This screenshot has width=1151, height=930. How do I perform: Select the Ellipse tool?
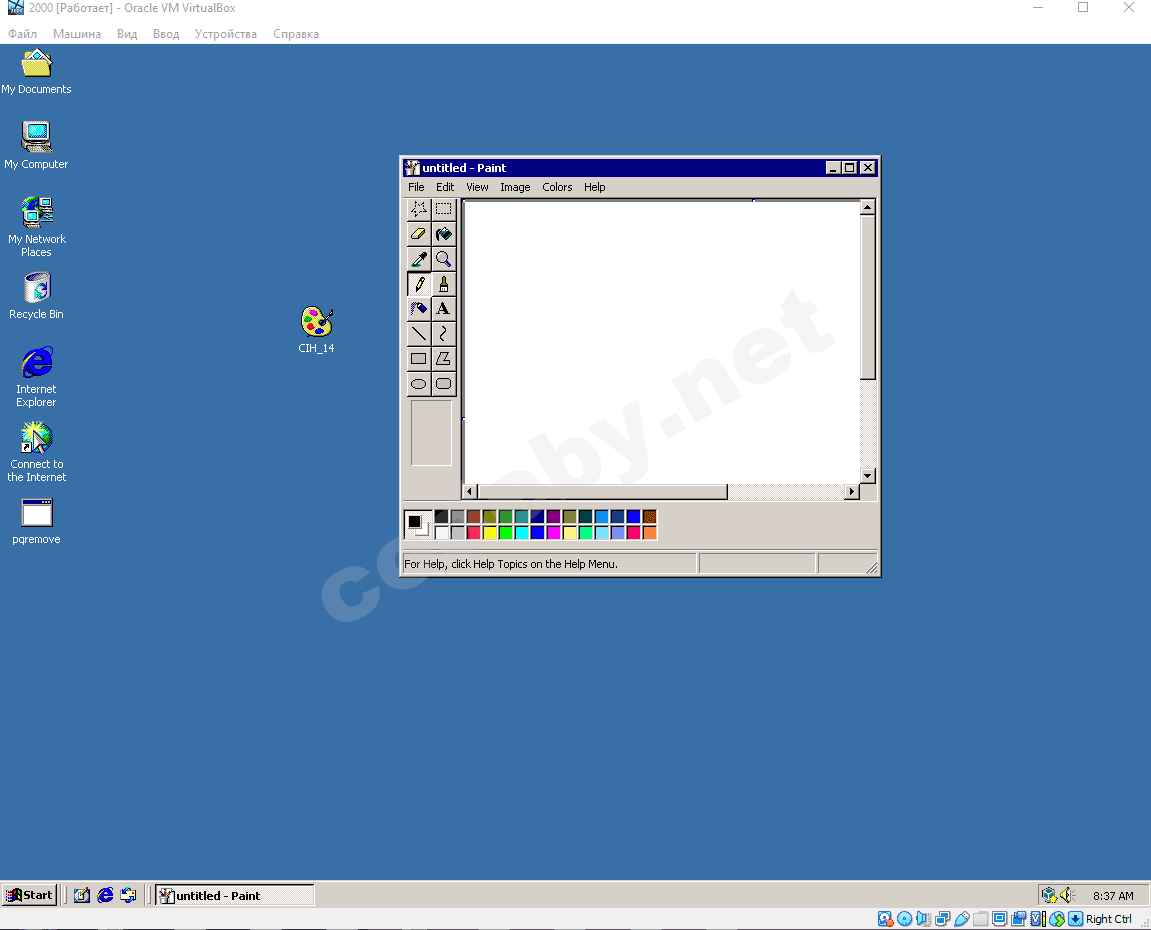pos(418,383)
